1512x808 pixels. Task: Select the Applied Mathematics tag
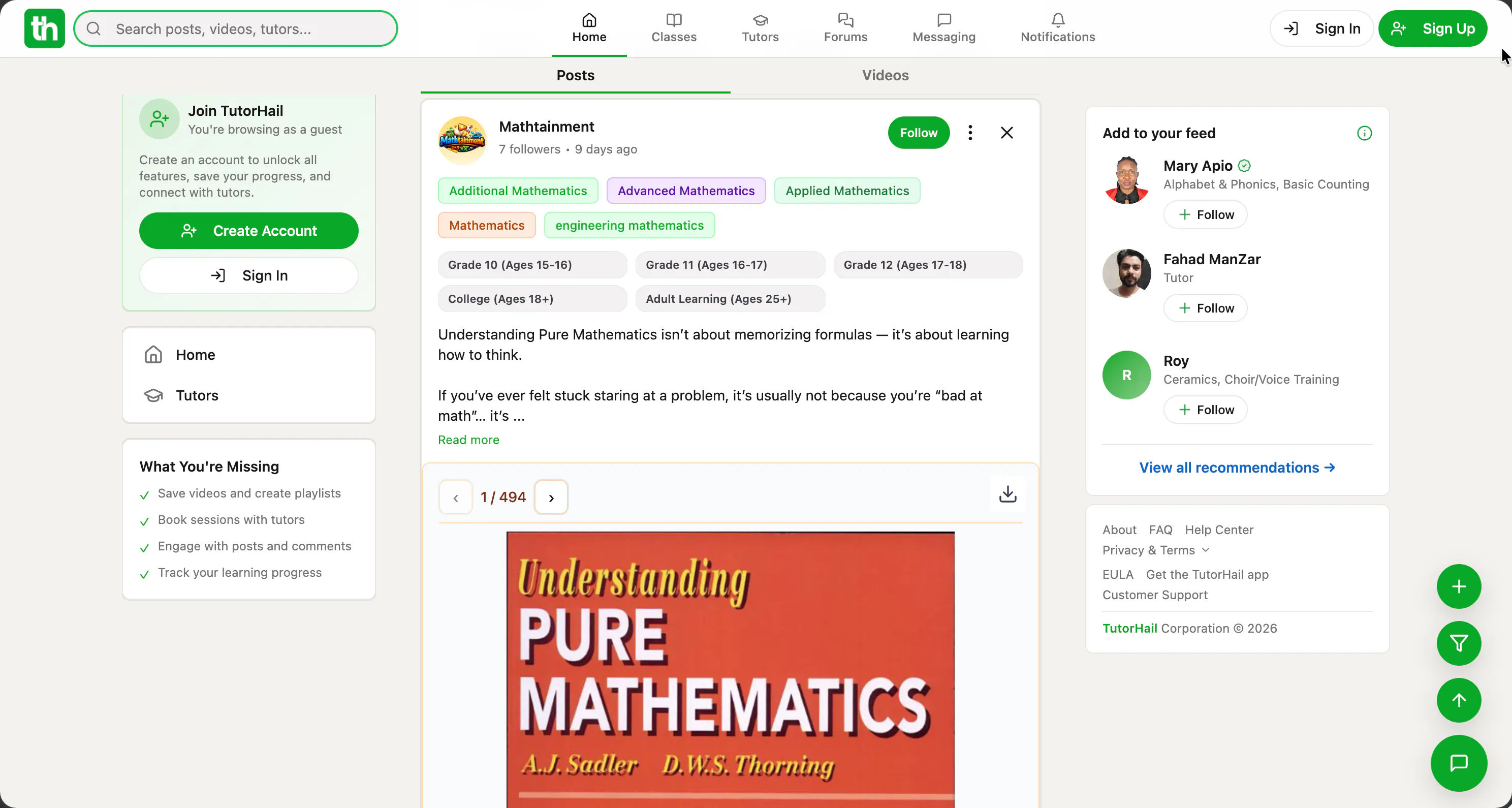tap(847, 191)
